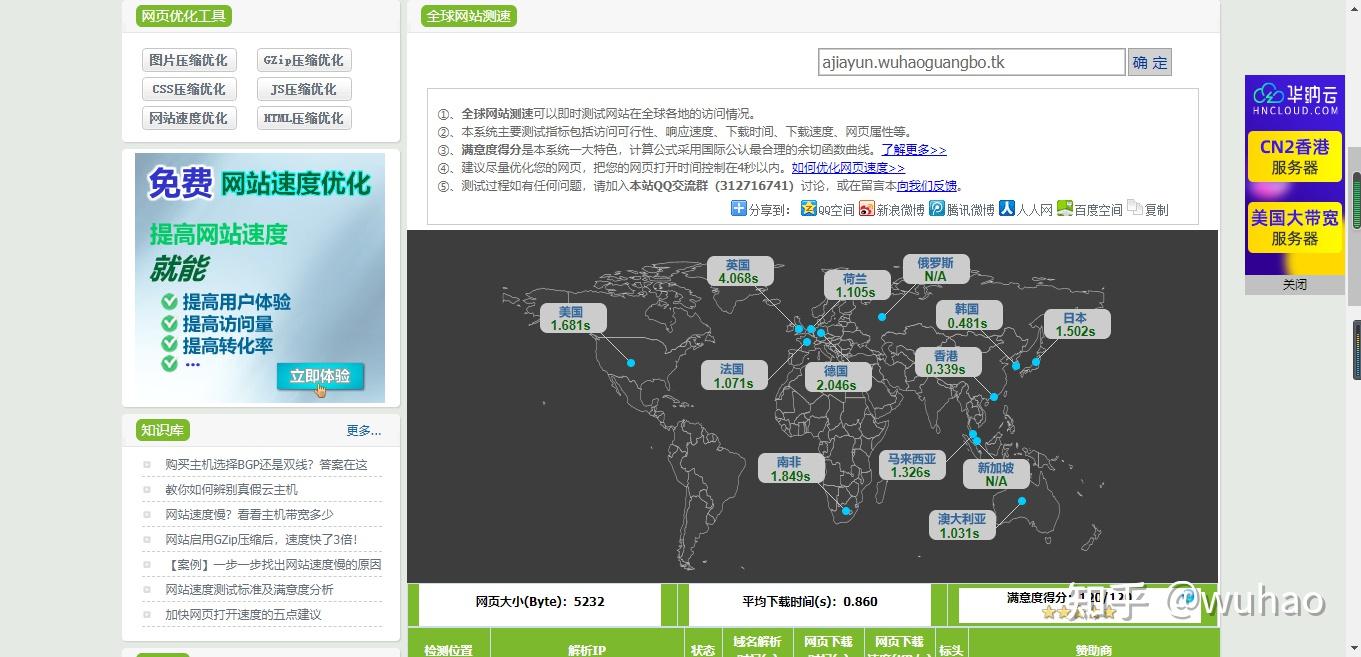The image size is (1361, 657).
Task: Click the 腾讯微博 share icon
Action: point(936,208)
